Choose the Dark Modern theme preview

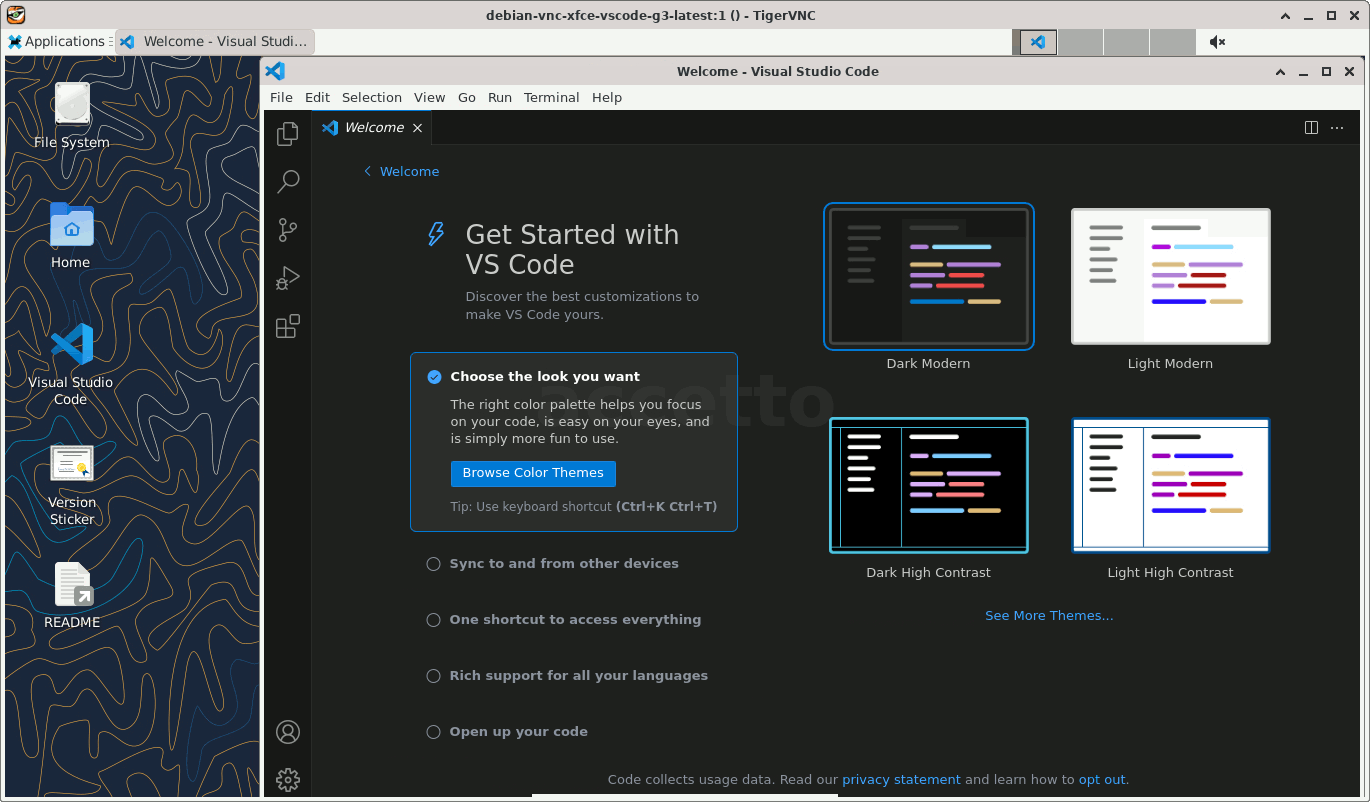[x=929, y=277]
